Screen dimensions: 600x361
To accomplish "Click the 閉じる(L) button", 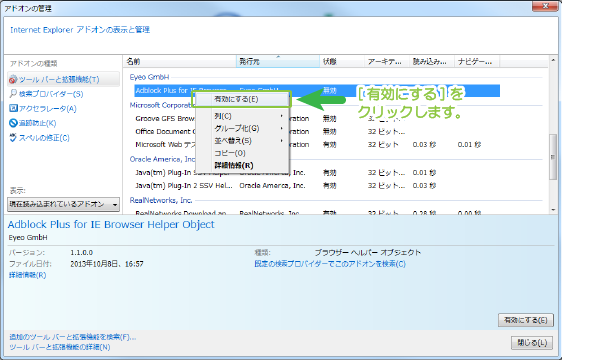I will (x=532, y=343).
